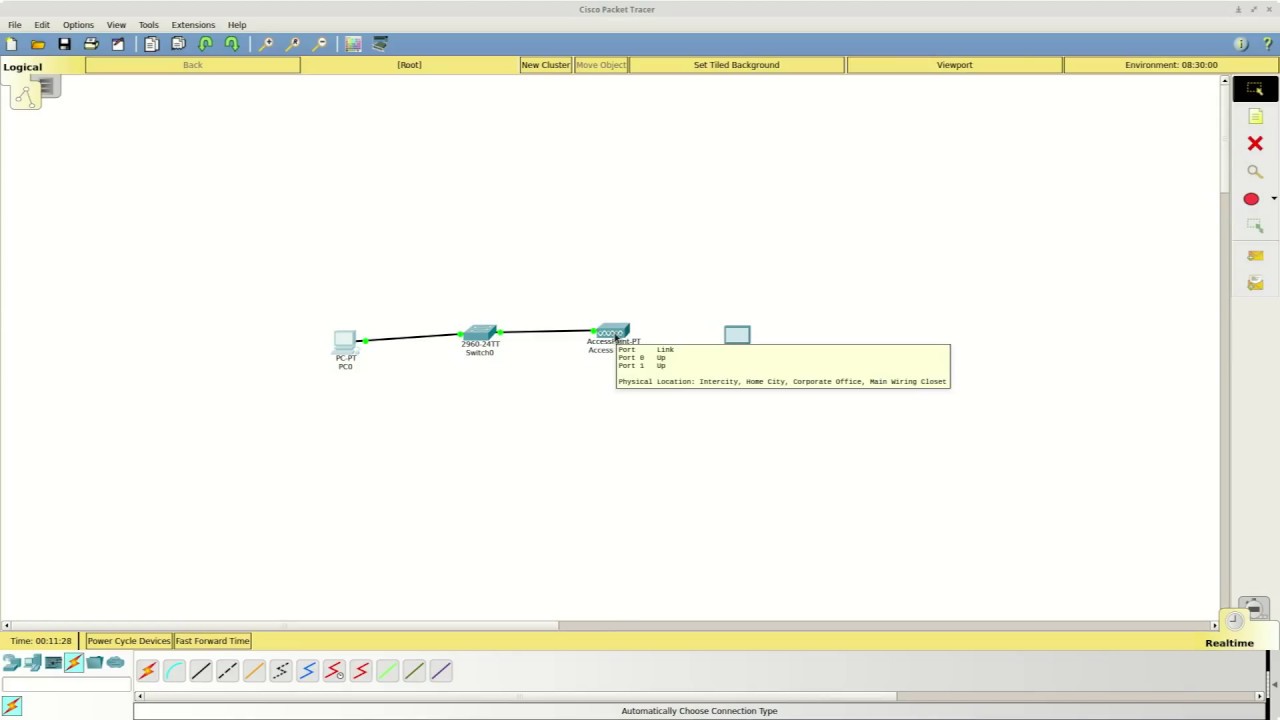Redo with the right green arrow icon
Screen dimensions: 1280x720
pyautogui.click(x=232, y=44)
